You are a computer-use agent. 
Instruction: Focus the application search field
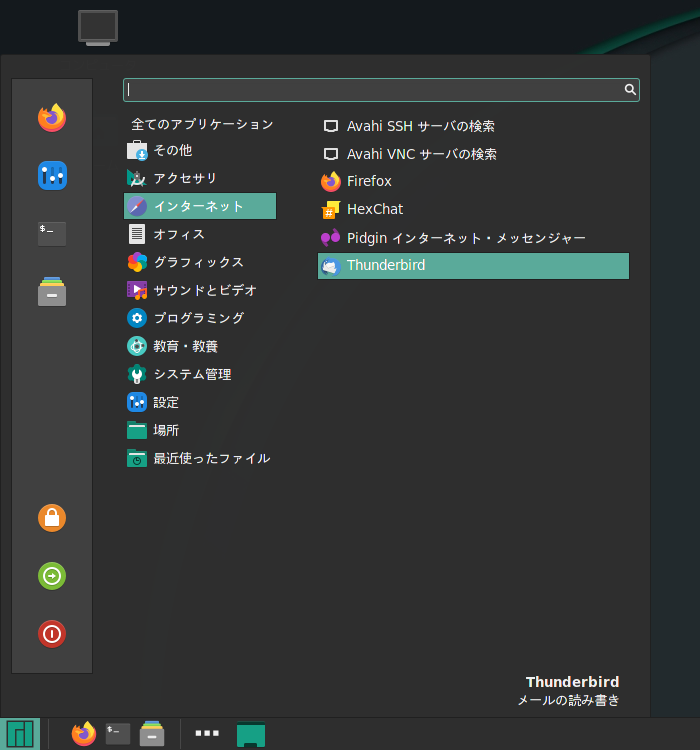tap(381, 90)
